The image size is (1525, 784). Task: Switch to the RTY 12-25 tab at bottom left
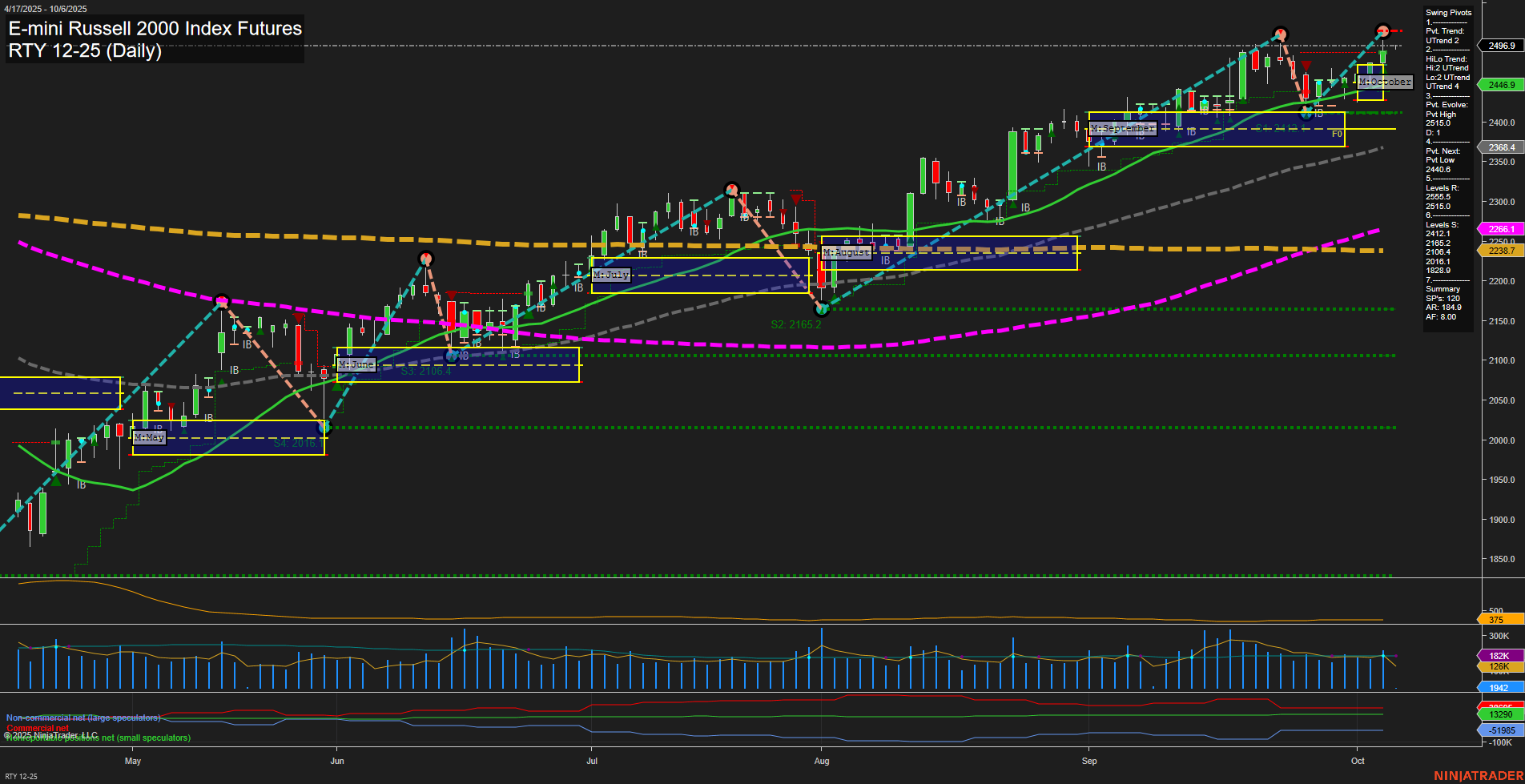(x=22, y=775)
